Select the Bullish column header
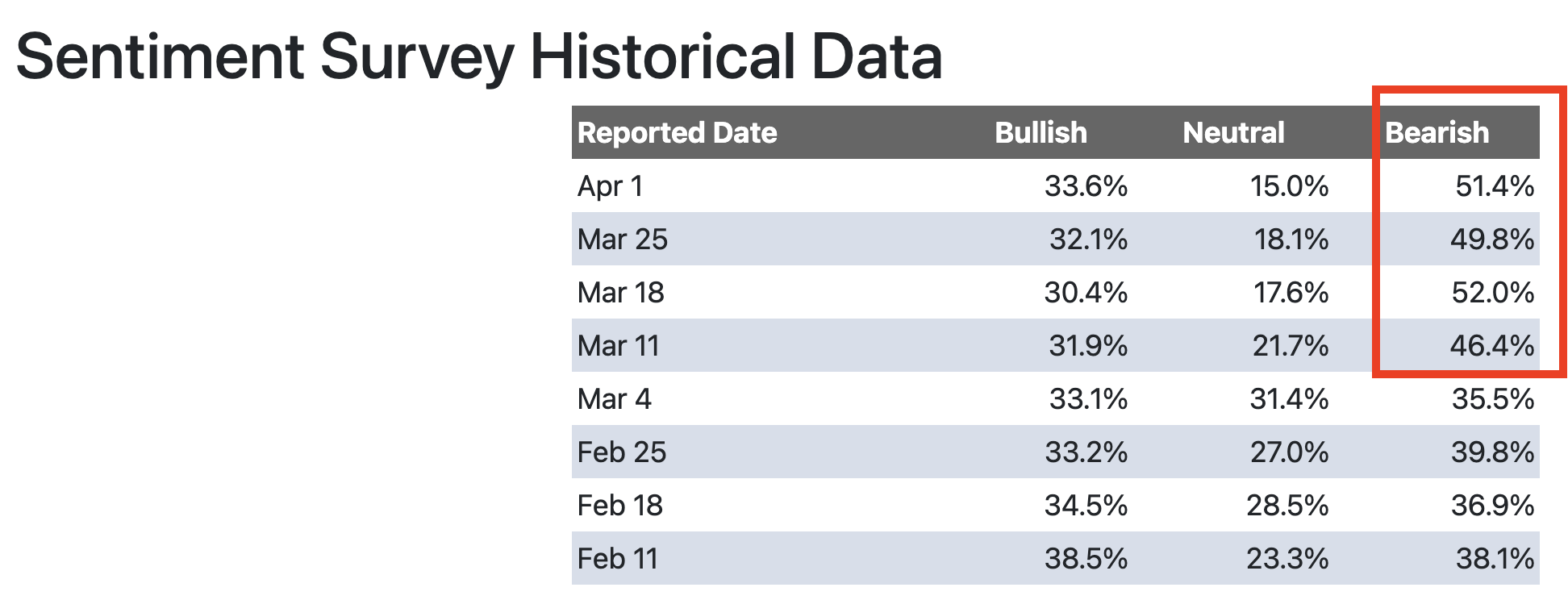 pos(1040,132)
